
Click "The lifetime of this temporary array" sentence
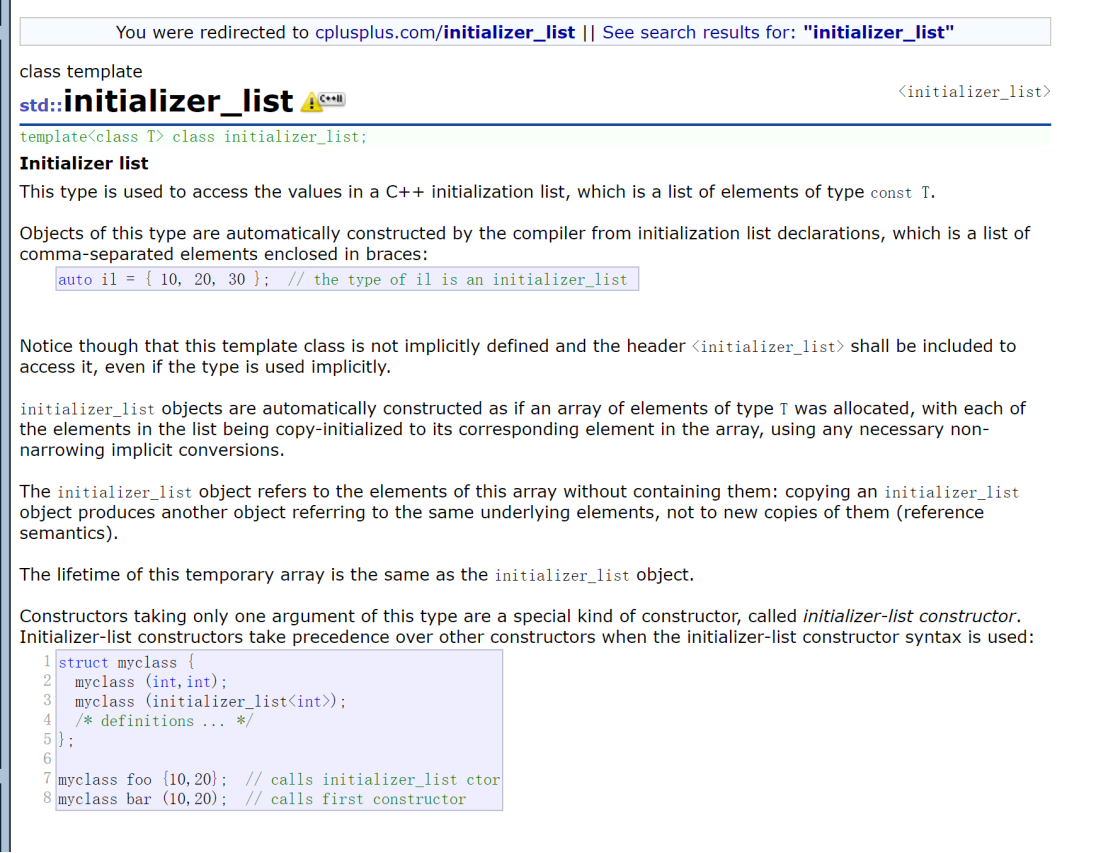pyautogui.click(x=357, y=575)
